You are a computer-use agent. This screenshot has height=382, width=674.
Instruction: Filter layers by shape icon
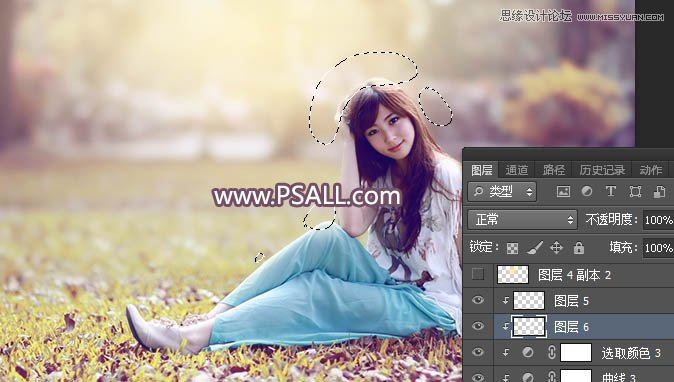tap(635, 192)
